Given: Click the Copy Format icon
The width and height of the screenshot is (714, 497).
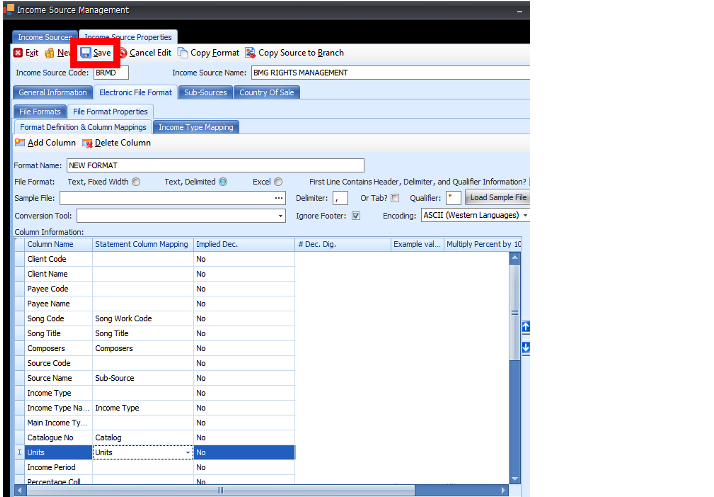Looking at the screenshot, I should (x=183, y=53).
